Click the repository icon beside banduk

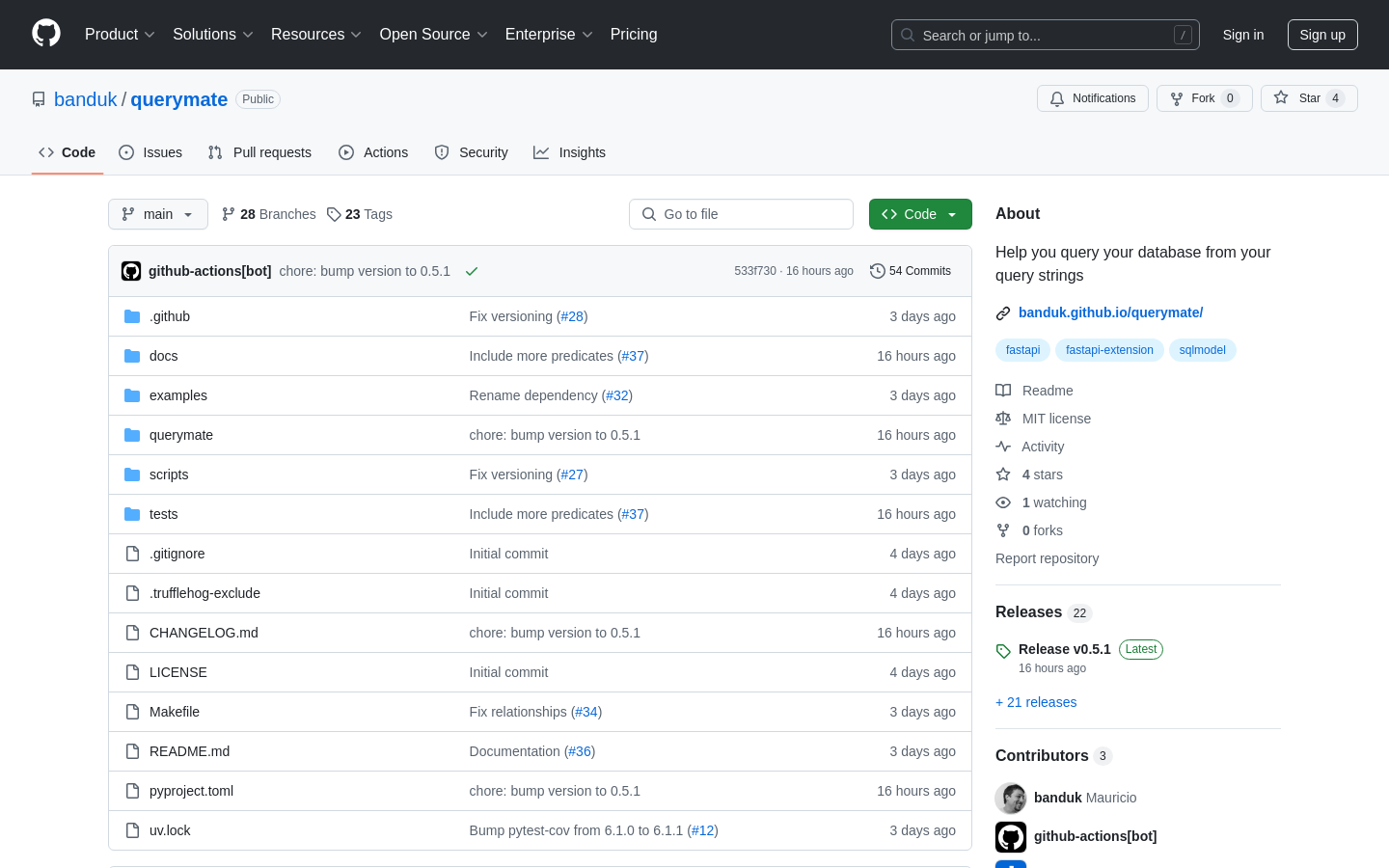coord(39,99)
